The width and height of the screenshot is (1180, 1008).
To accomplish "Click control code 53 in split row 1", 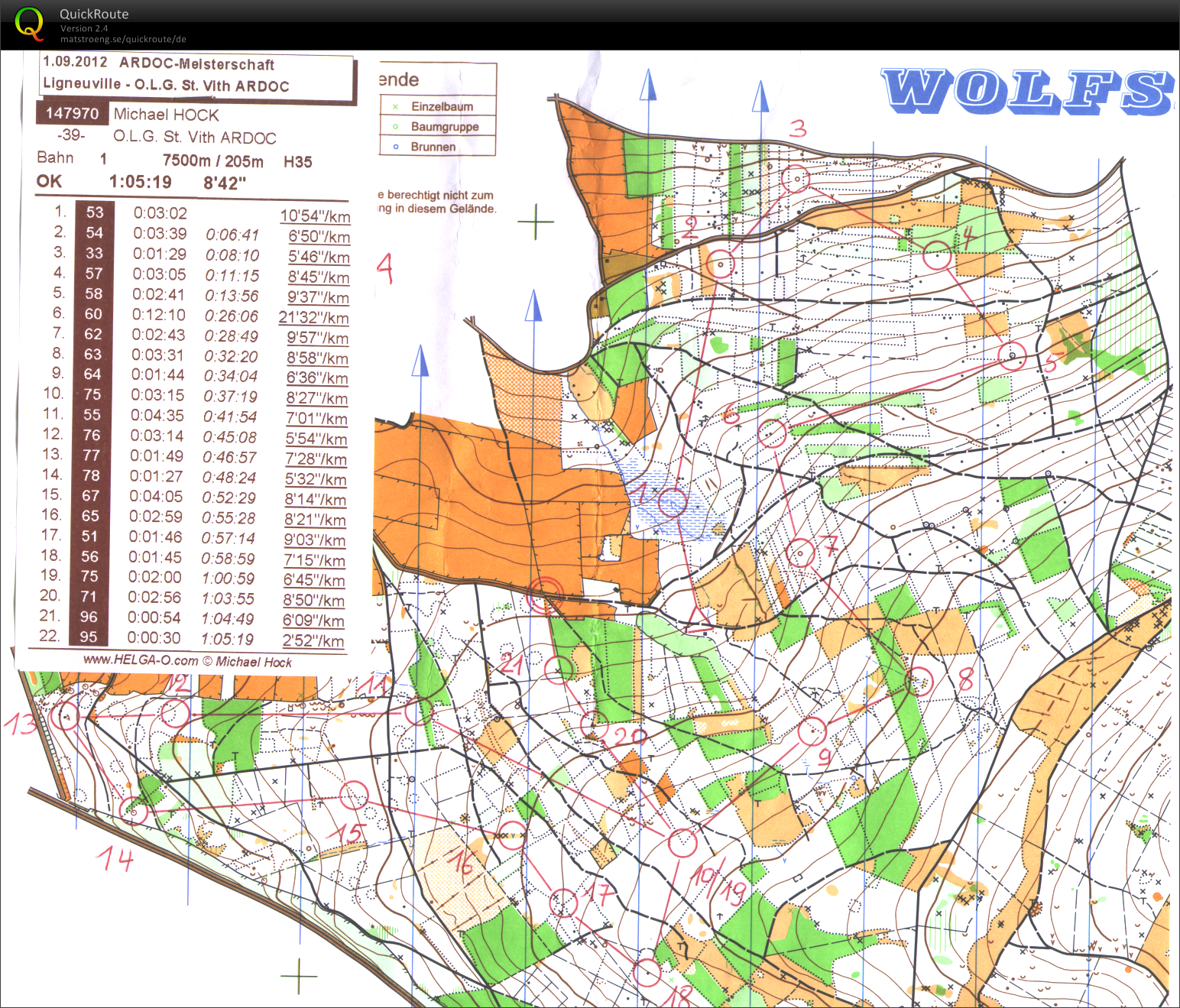I will pyautogui.click(x=95, y=212).
